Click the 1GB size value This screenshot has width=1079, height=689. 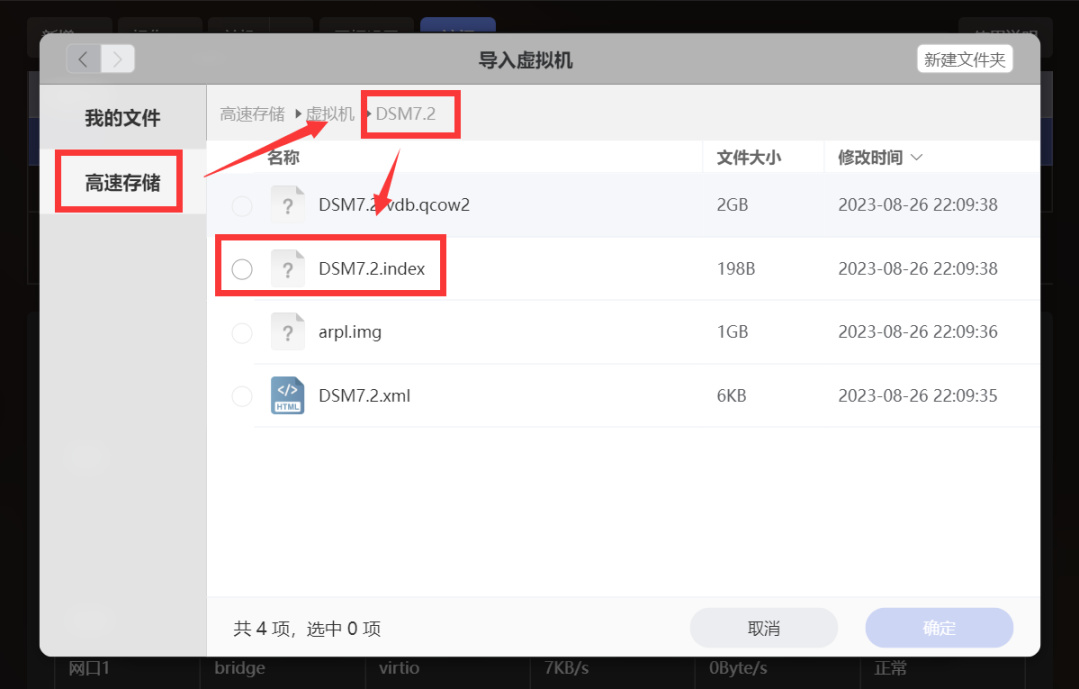732,332
